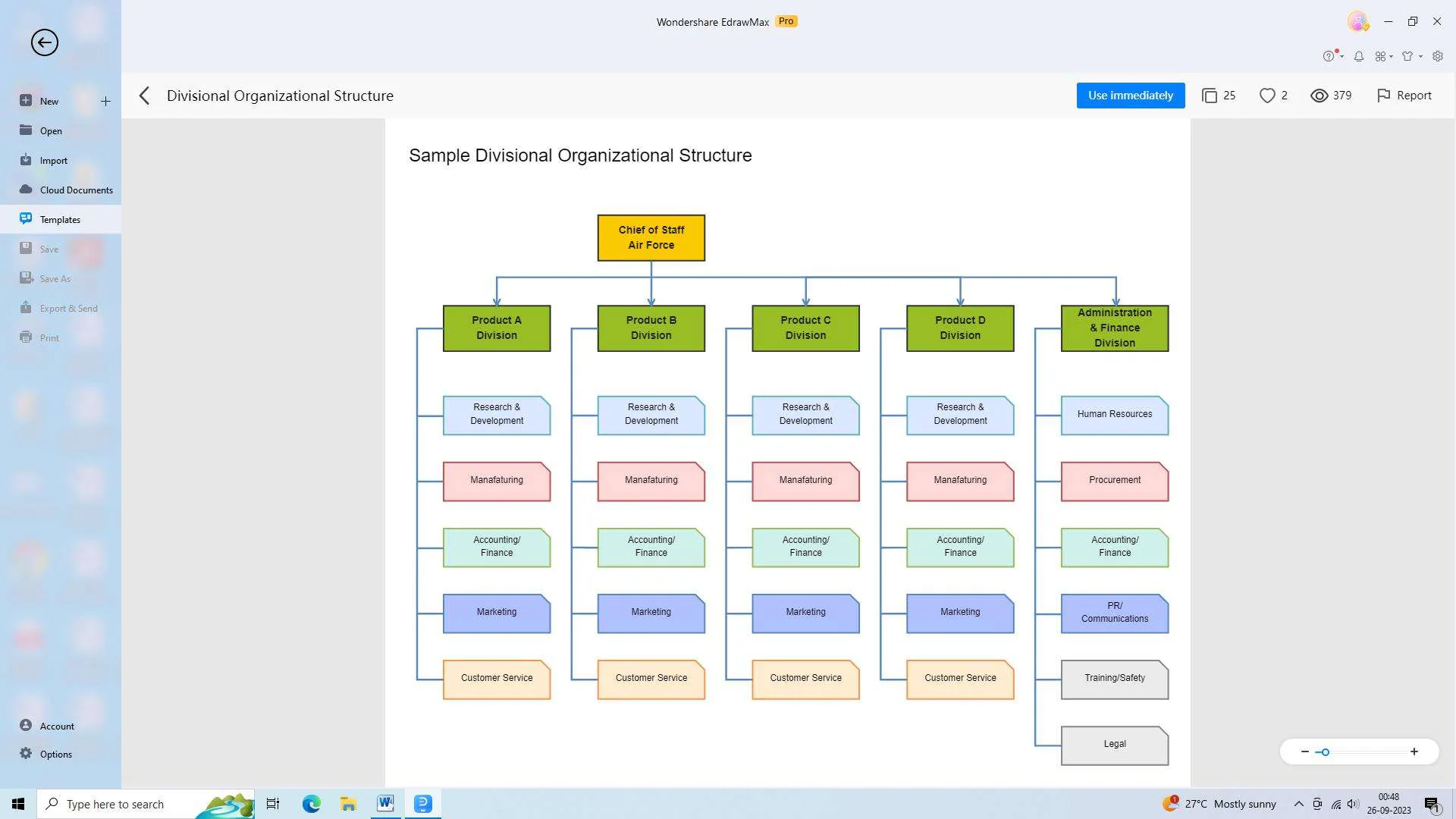Click the Use immediately button
This screenshot has height=819, width=1456.
(1131, 95)
